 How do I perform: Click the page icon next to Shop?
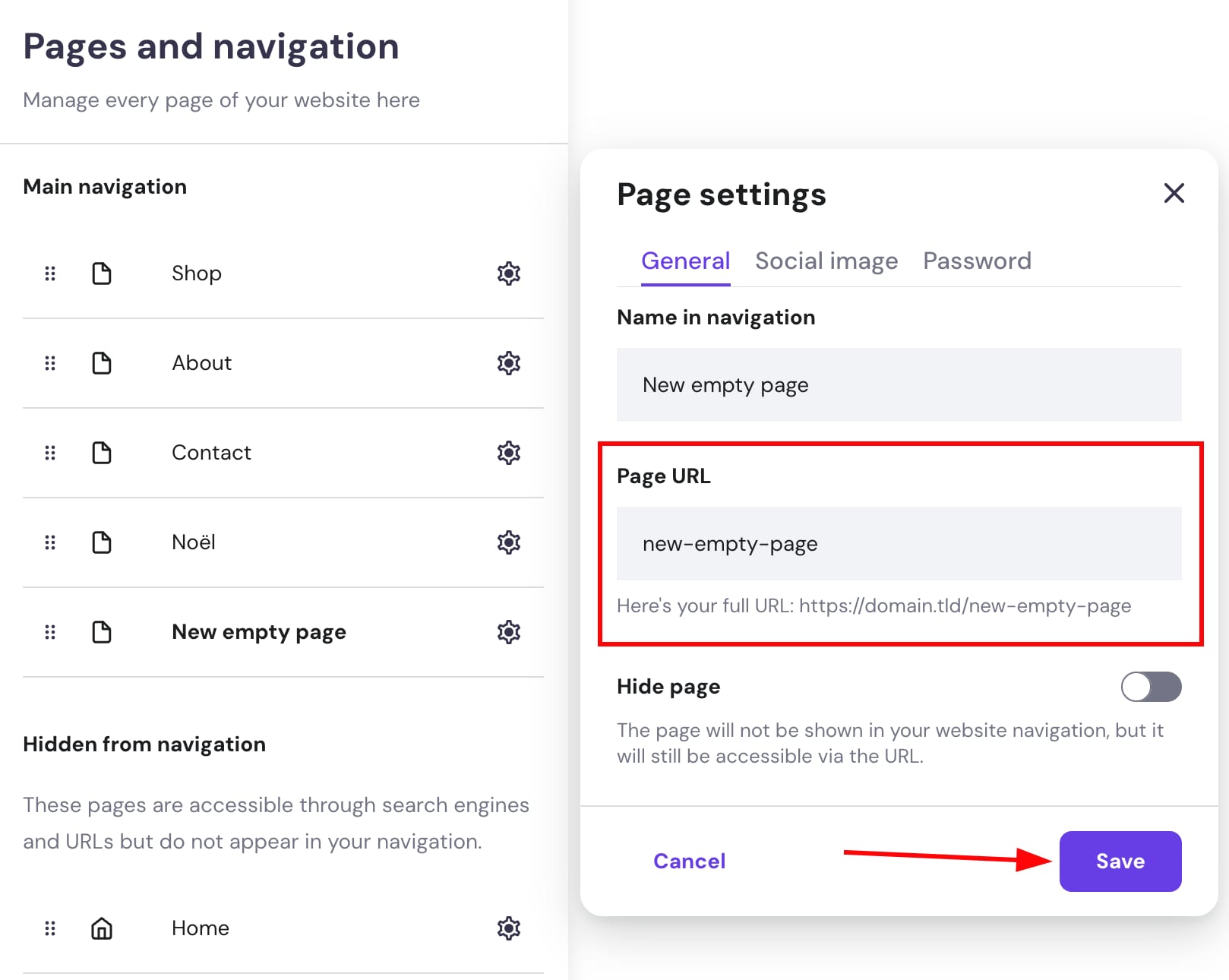pos(102,273)
